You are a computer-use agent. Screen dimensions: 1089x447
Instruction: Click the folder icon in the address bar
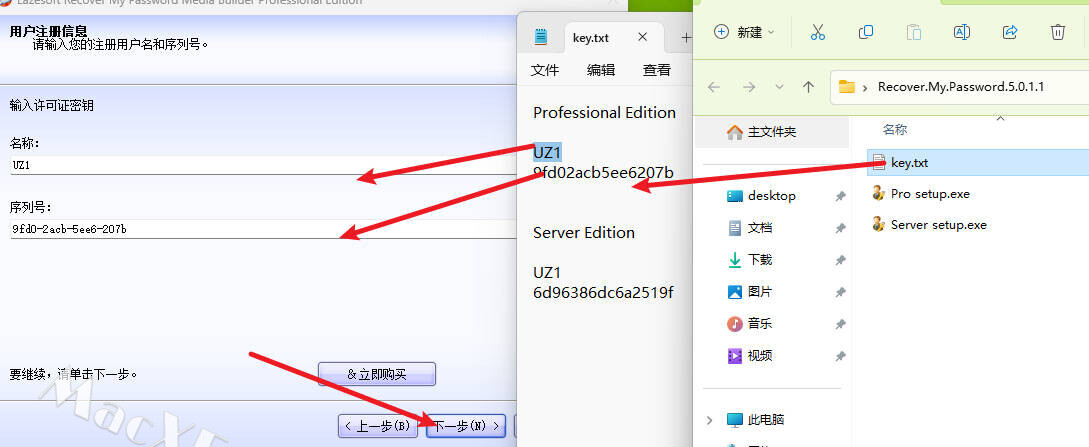click(x=846, y=87)
